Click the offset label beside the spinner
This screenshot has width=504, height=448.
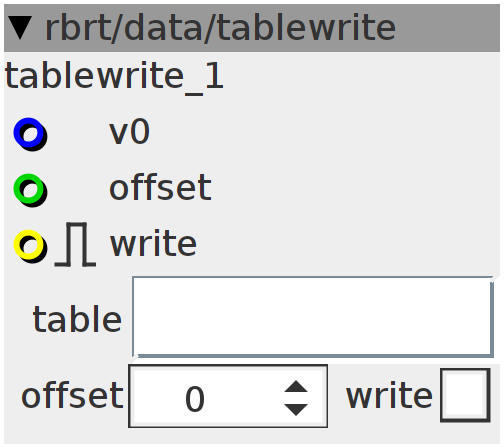[72, 395]
